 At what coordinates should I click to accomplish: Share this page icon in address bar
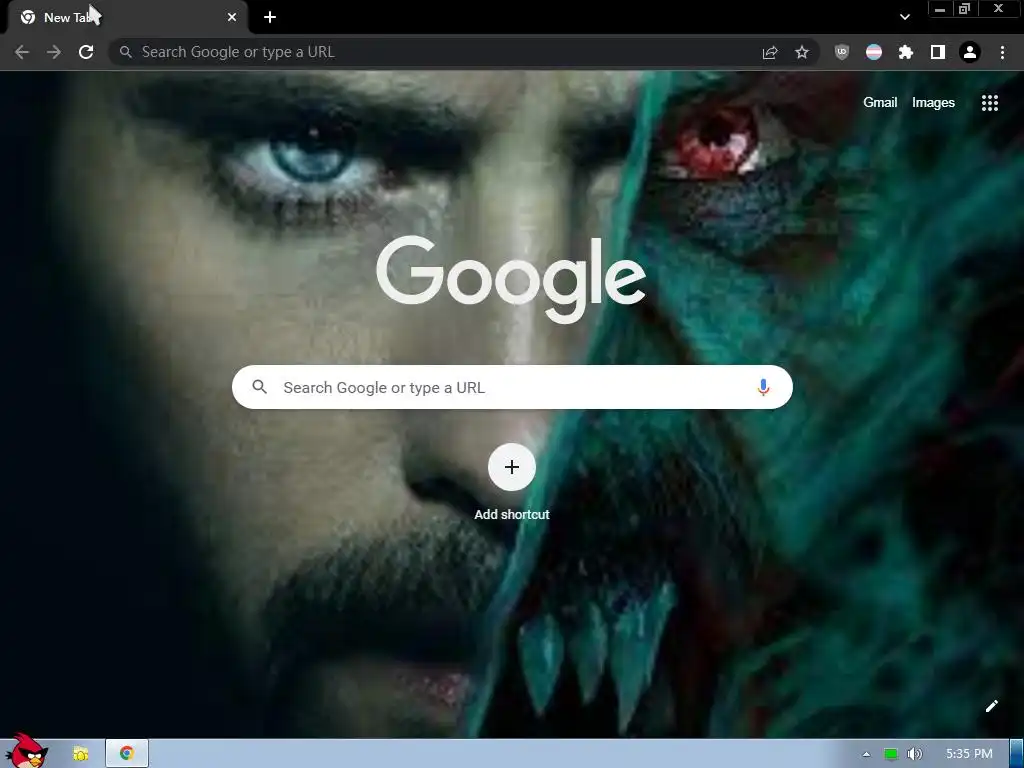pyautogui.click(x=770, y=52)
